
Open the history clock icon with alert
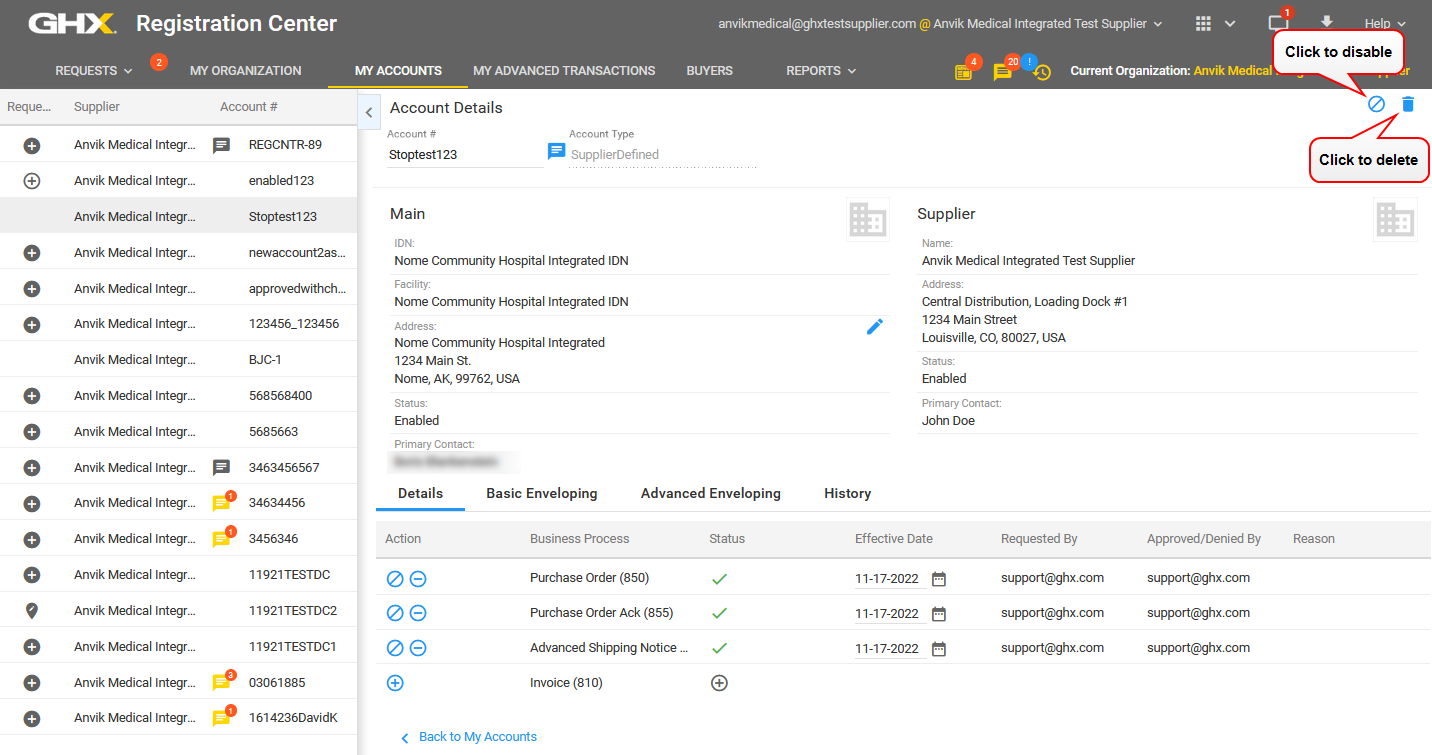click(1041, 72)
